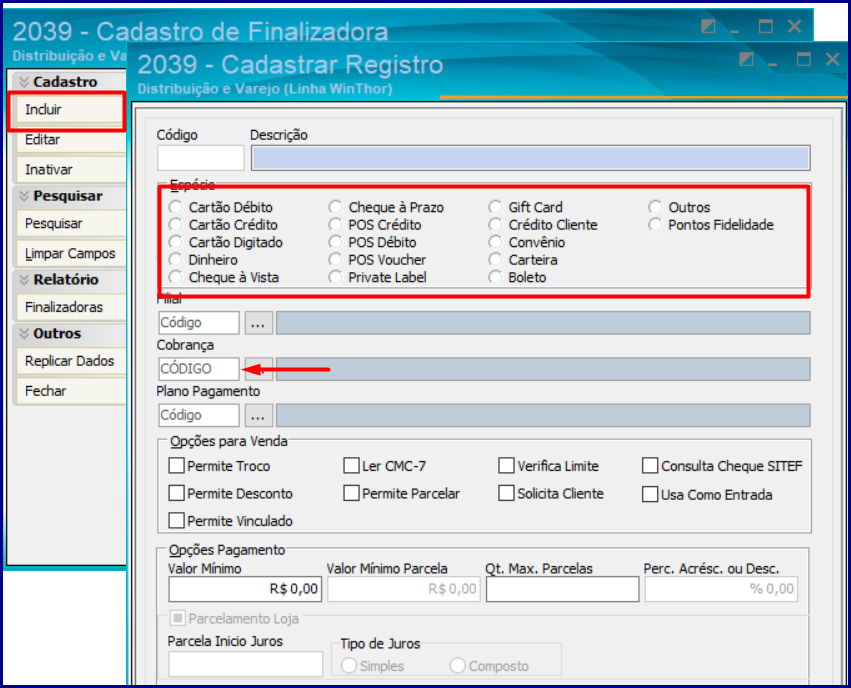
Task: Click the Parcela Inicio Juros field
Action: pos(245,664)
